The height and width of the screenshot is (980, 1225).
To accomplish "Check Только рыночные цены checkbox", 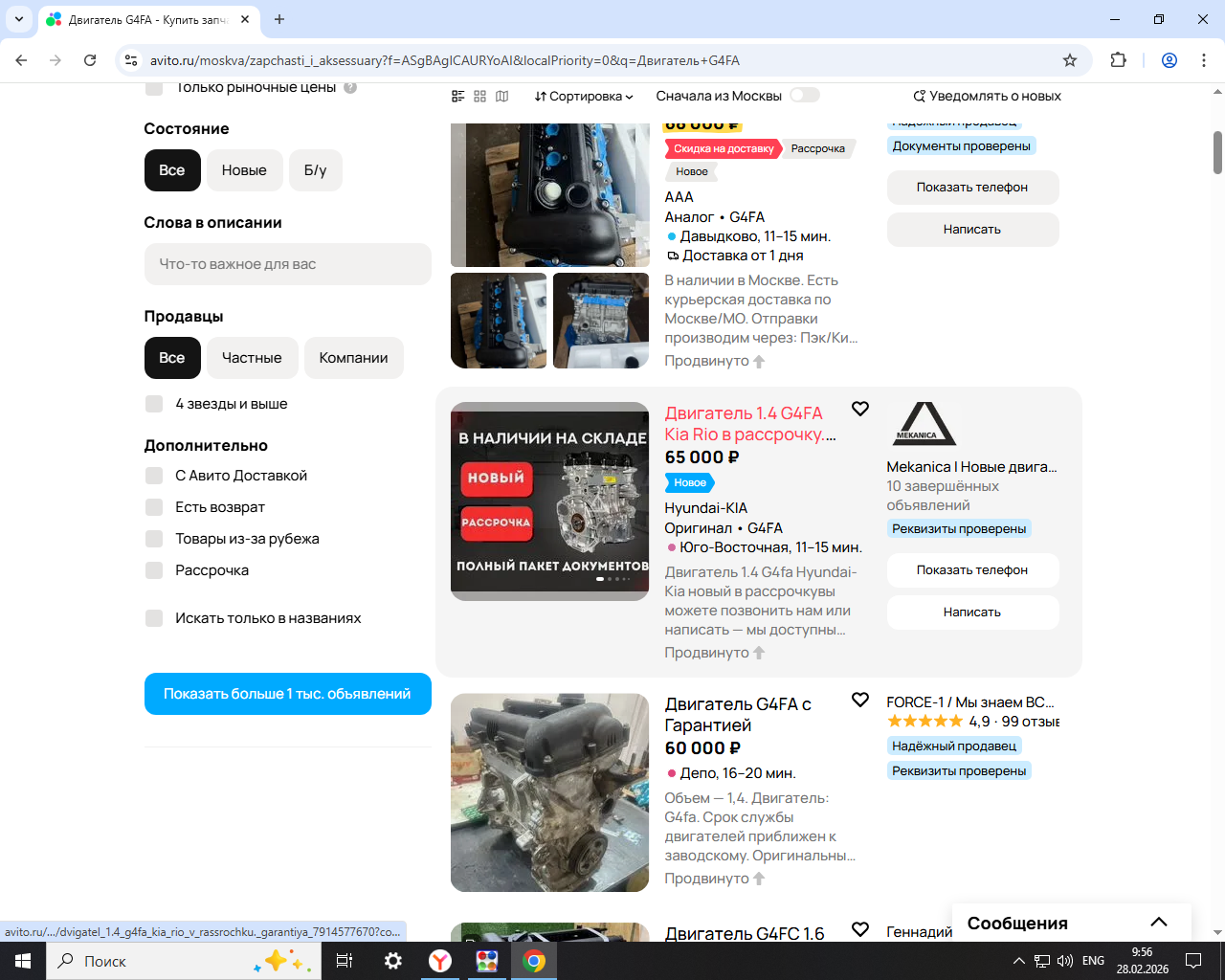I will [154, 88].
